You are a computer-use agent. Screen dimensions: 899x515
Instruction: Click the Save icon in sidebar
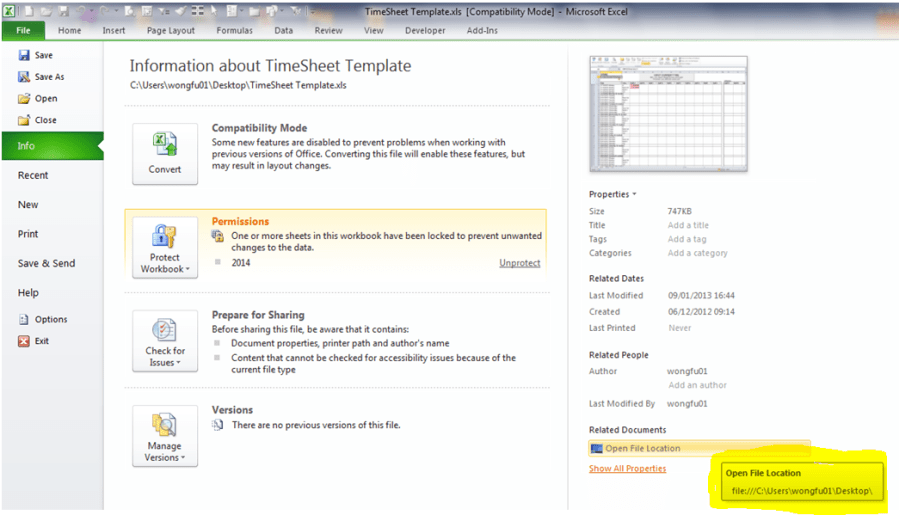point(24,55)
